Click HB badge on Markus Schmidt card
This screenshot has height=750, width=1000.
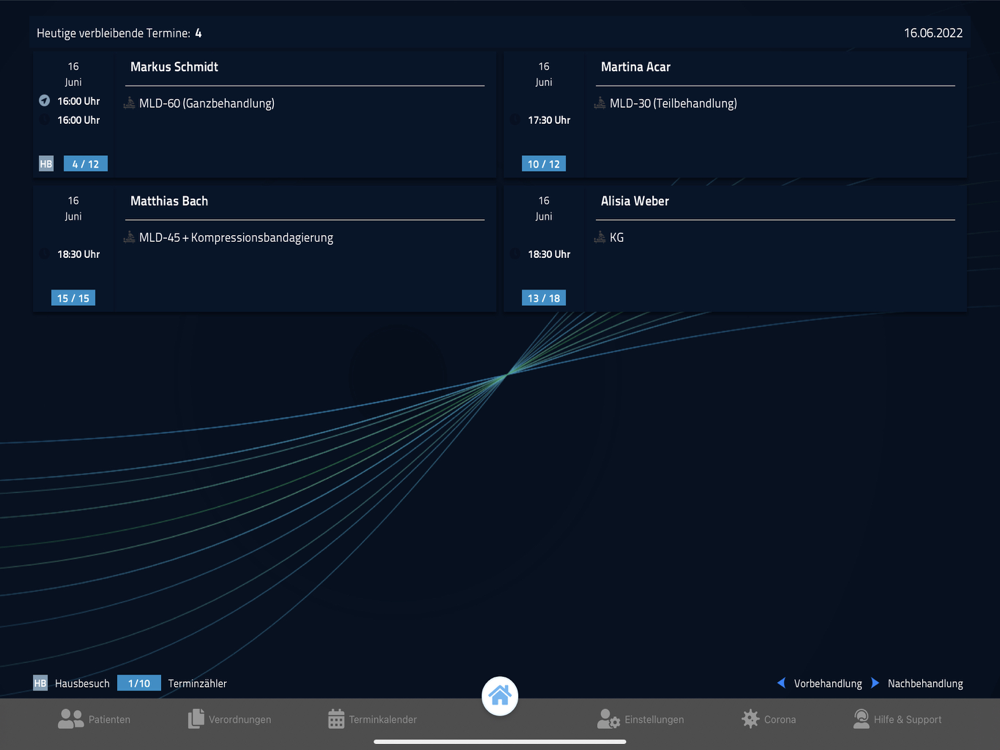46,164
